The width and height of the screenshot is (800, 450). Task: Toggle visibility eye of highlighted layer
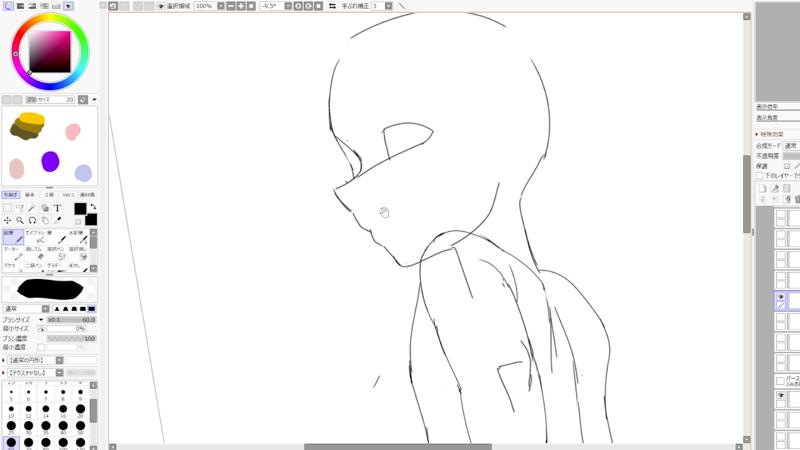[781, 297]
